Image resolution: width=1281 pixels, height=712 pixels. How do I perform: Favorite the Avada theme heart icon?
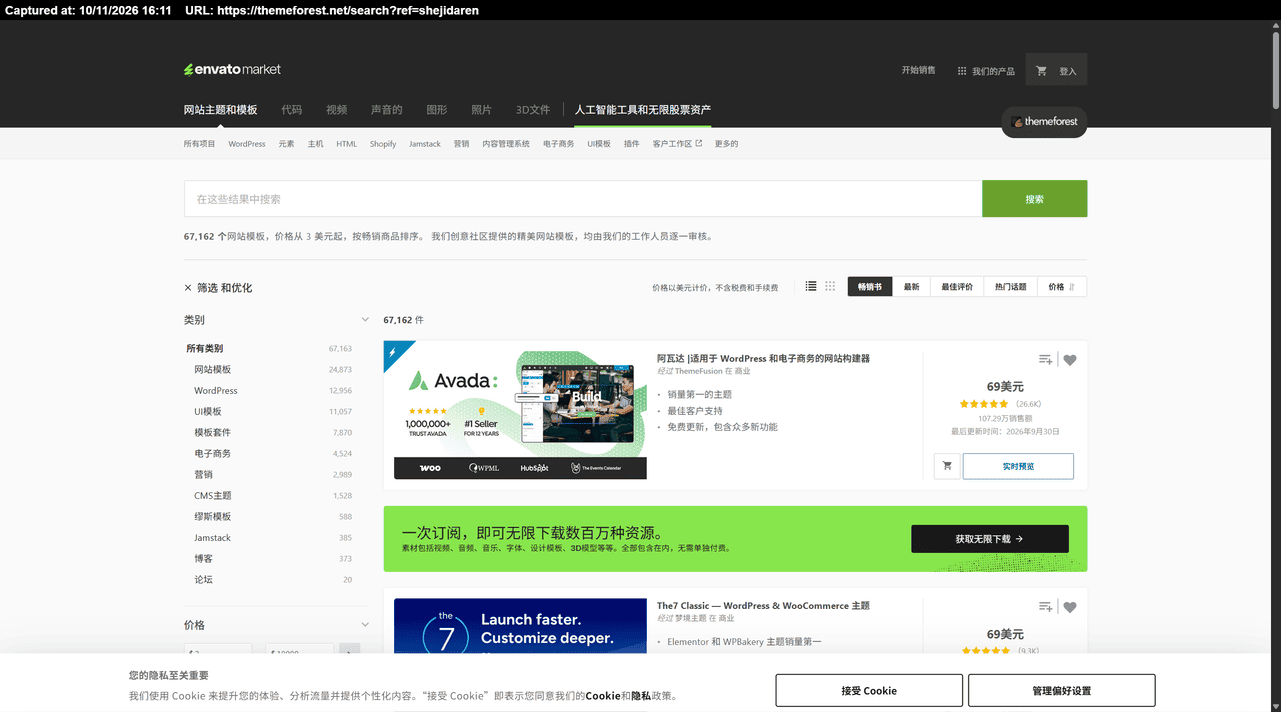click(1070, 360)
